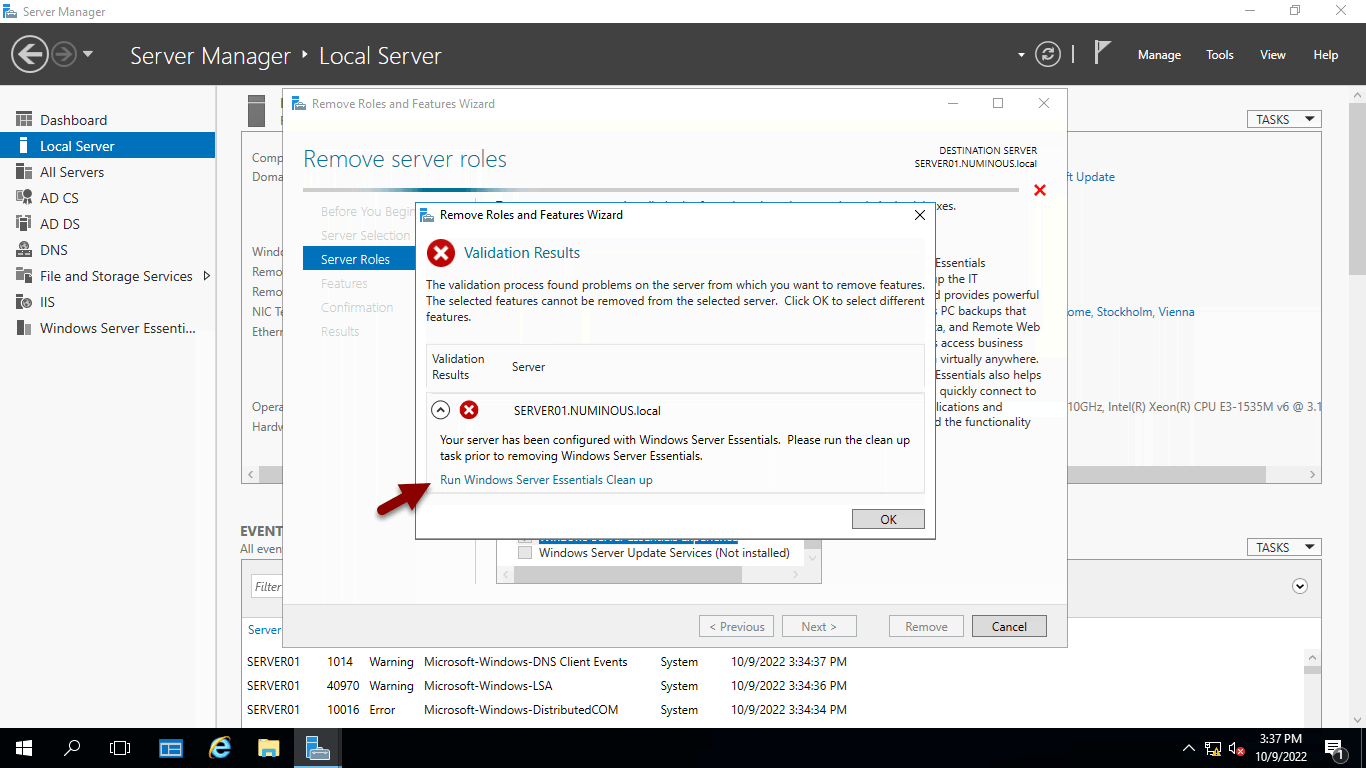Select the Server Roles wizard step
The width and height of the screenshot is (1366, 768).
coord(360,259)
